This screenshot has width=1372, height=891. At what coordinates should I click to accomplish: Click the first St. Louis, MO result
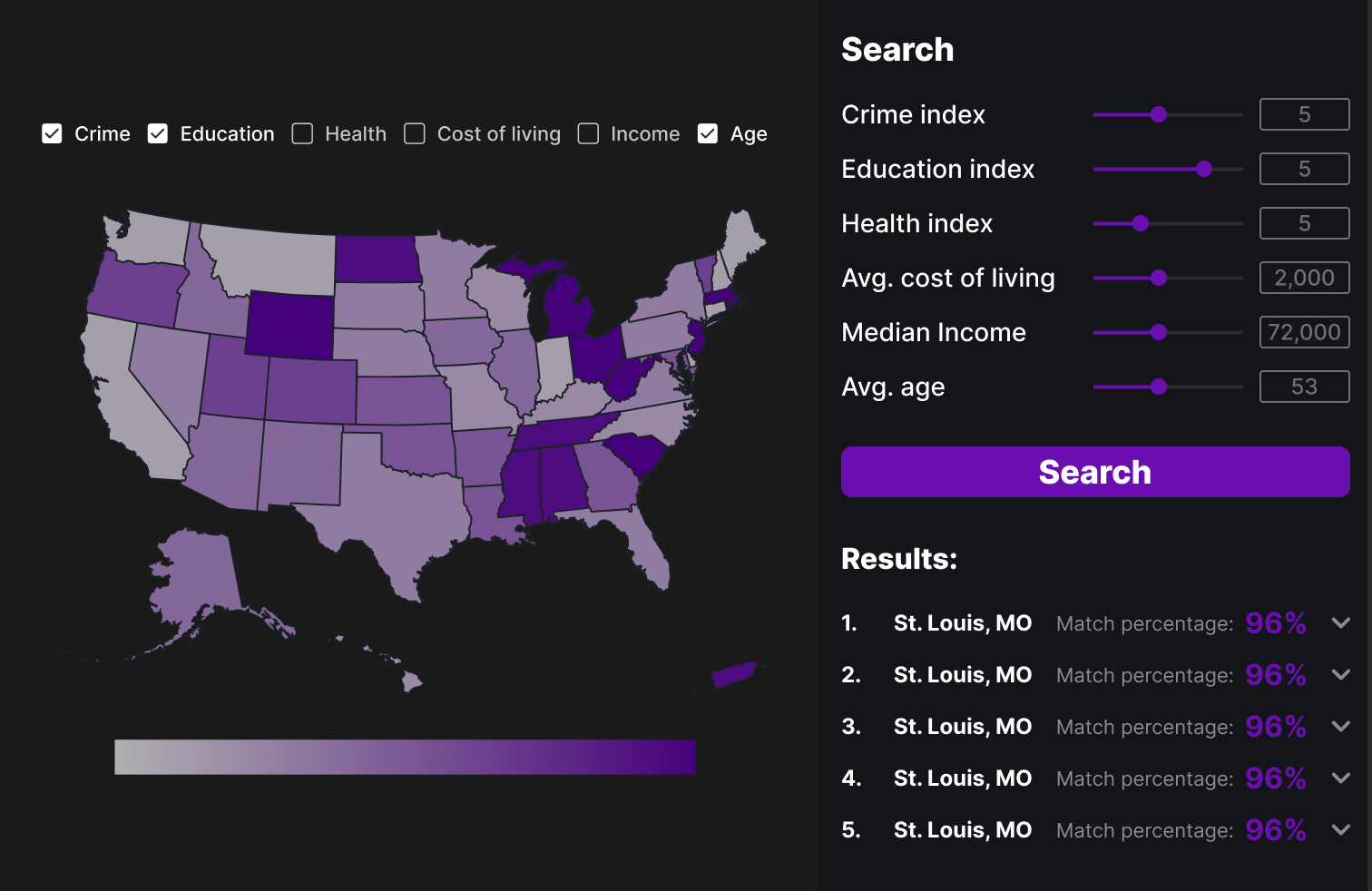pyautogui.click(x=962, y=623)
